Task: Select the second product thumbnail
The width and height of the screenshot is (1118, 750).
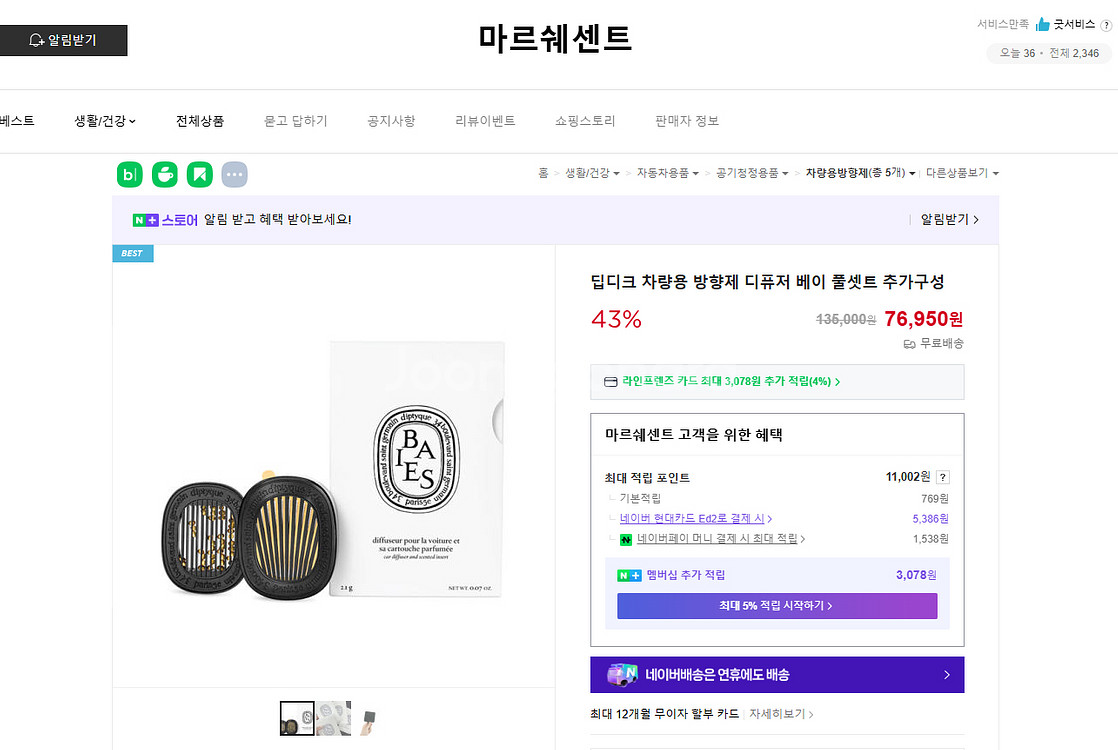Action: (x=333, y=717)
